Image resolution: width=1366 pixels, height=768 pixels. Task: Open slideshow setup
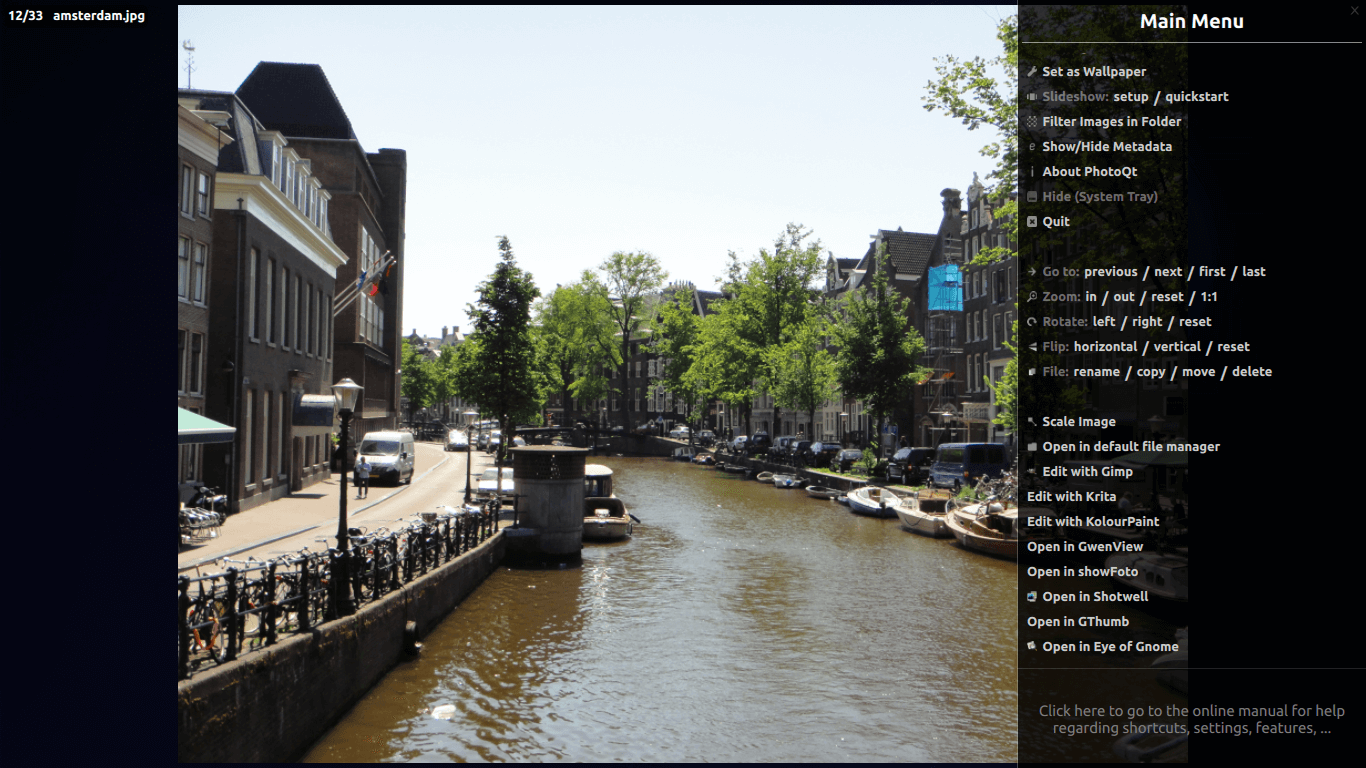click(x=1131, y=97)
